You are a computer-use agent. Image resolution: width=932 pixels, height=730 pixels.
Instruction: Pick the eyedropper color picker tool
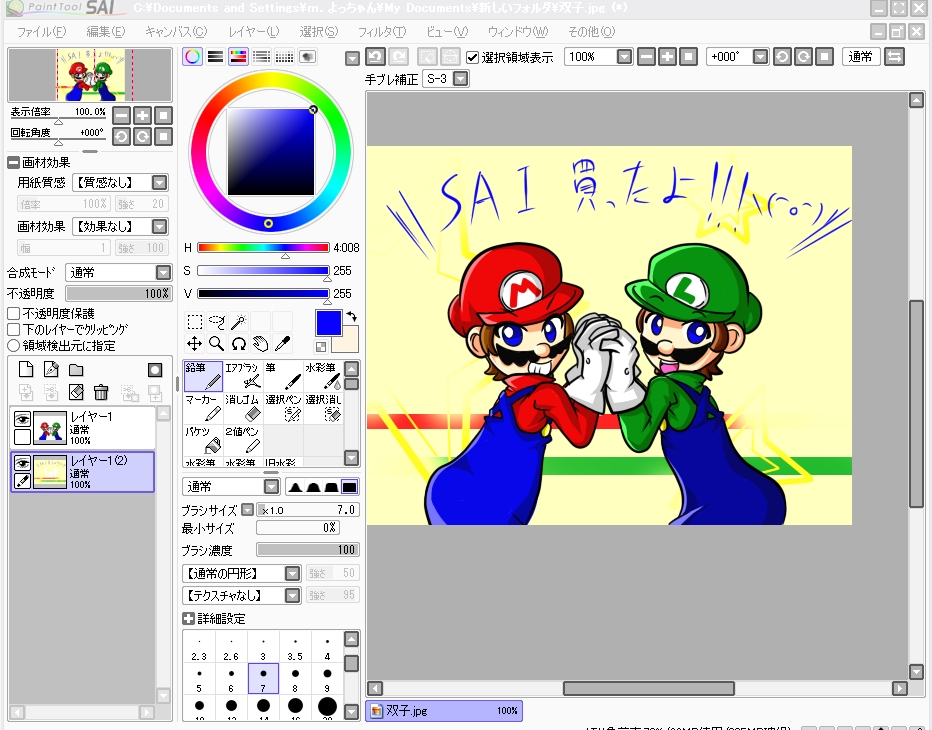click(282, 344)
